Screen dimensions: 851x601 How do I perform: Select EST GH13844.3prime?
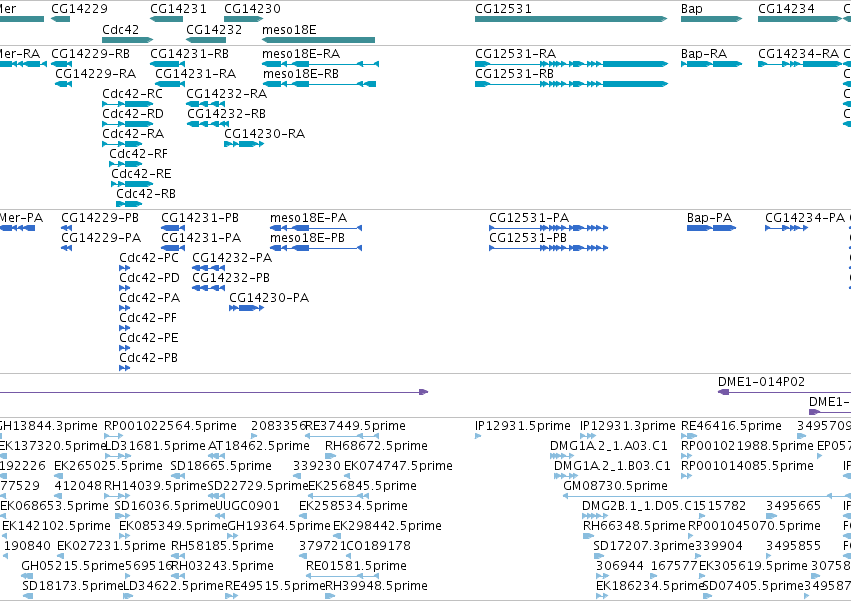click(x=48, y=426)
